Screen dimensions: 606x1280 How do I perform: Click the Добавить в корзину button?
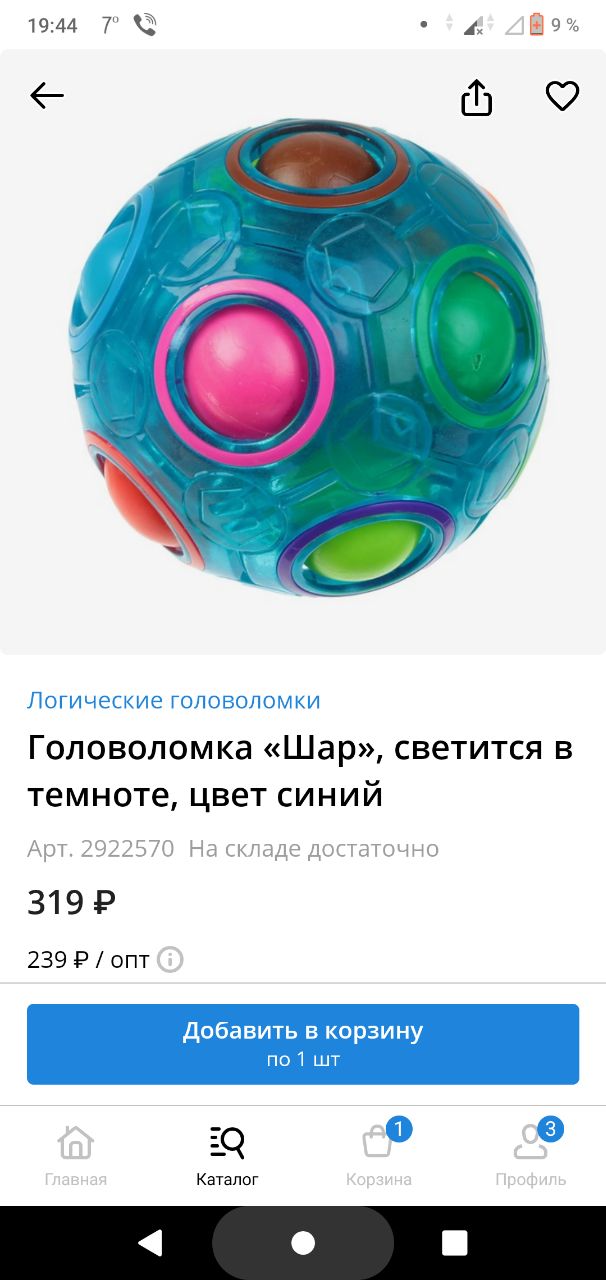303,1044
